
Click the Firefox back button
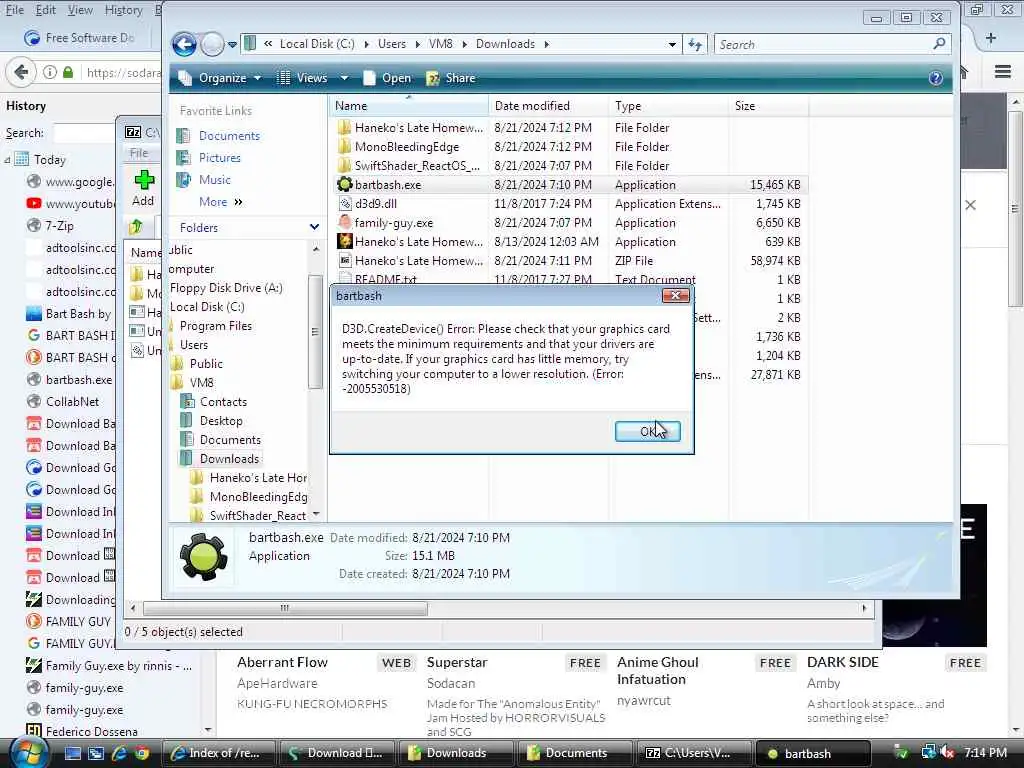click(21, 72)
